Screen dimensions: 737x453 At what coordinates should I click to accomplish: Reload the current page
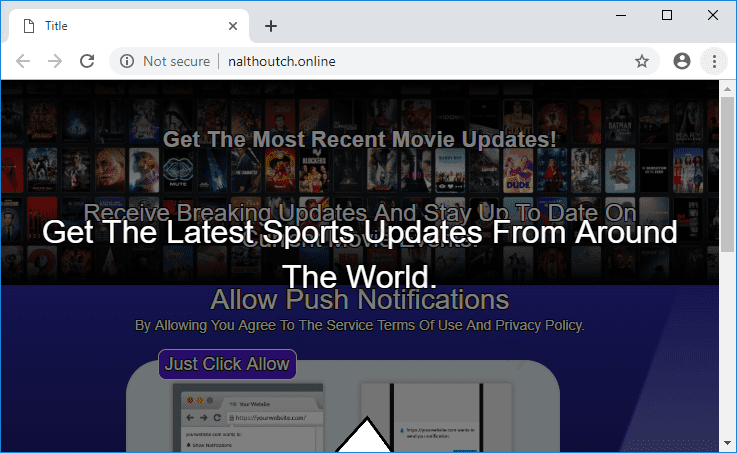coord(87,61)
